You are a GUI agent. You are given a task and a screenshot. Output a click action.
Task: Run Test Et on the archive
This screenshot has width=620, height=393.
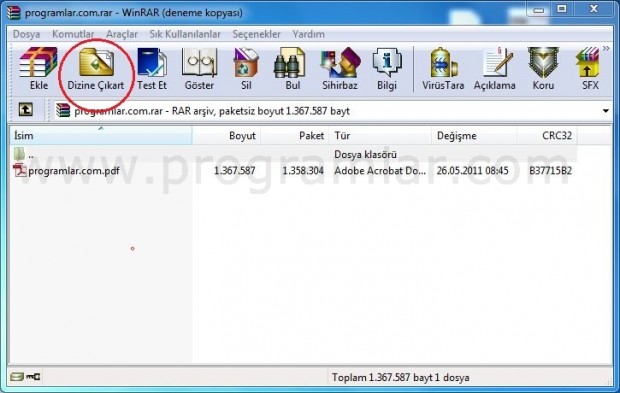(x=152, y=68)
